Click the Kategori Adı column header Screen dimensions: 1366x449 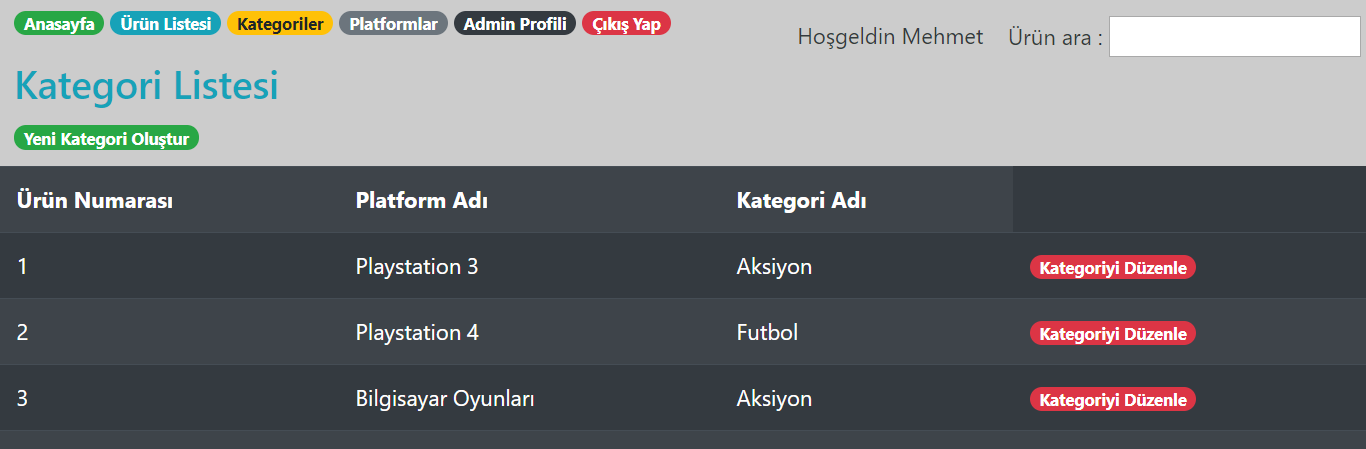[x=801, y=201]
